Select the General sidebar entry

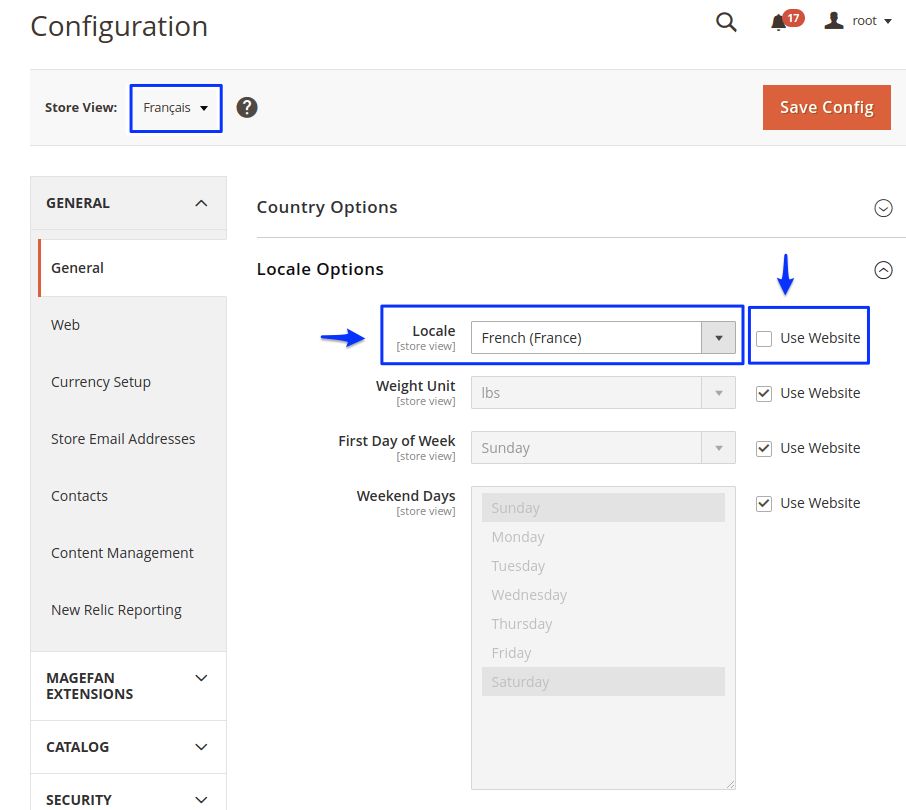coord(76,267)
